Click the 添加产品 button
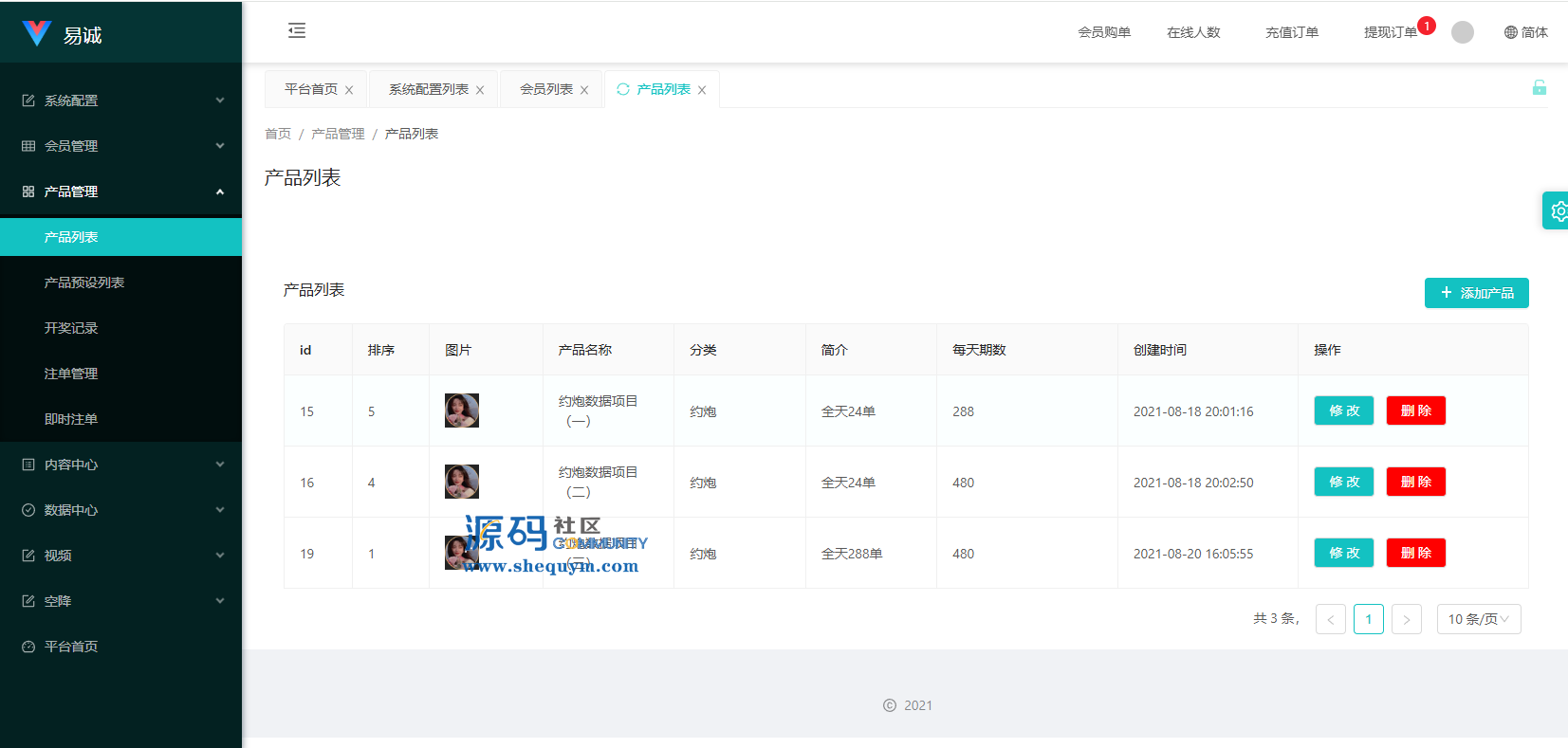1568x748 pixels. [1476, 293]
